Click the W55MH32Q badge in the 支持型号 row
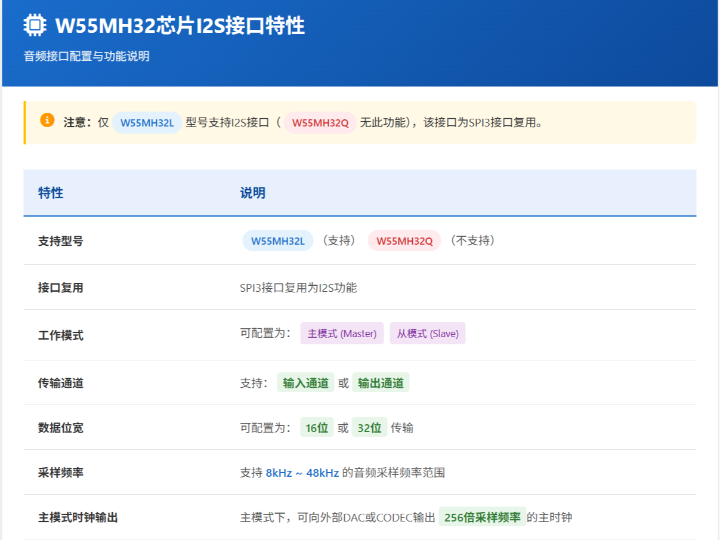The height and width of the screenshot is (540, 720). point(404,241)
